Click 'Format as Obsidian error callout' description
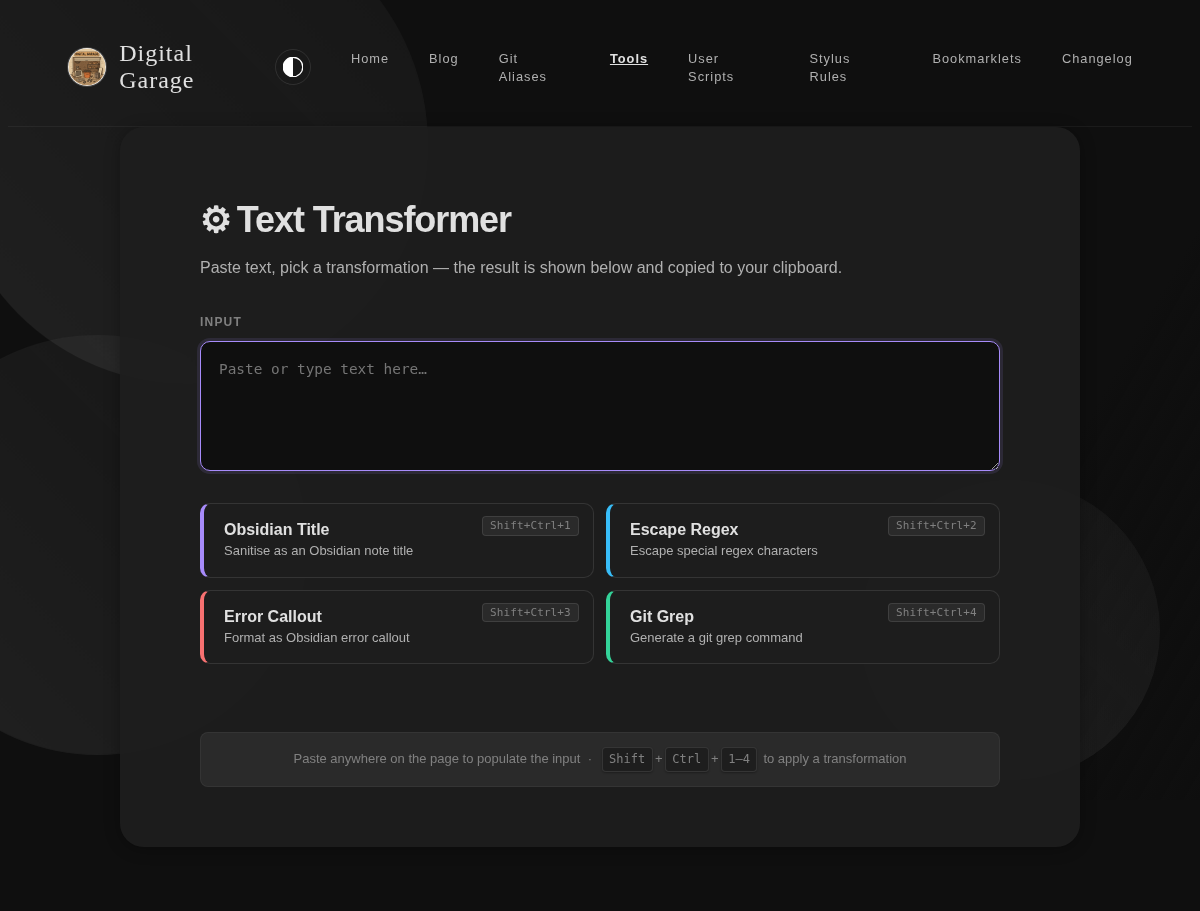 click(x=317, y=638)
